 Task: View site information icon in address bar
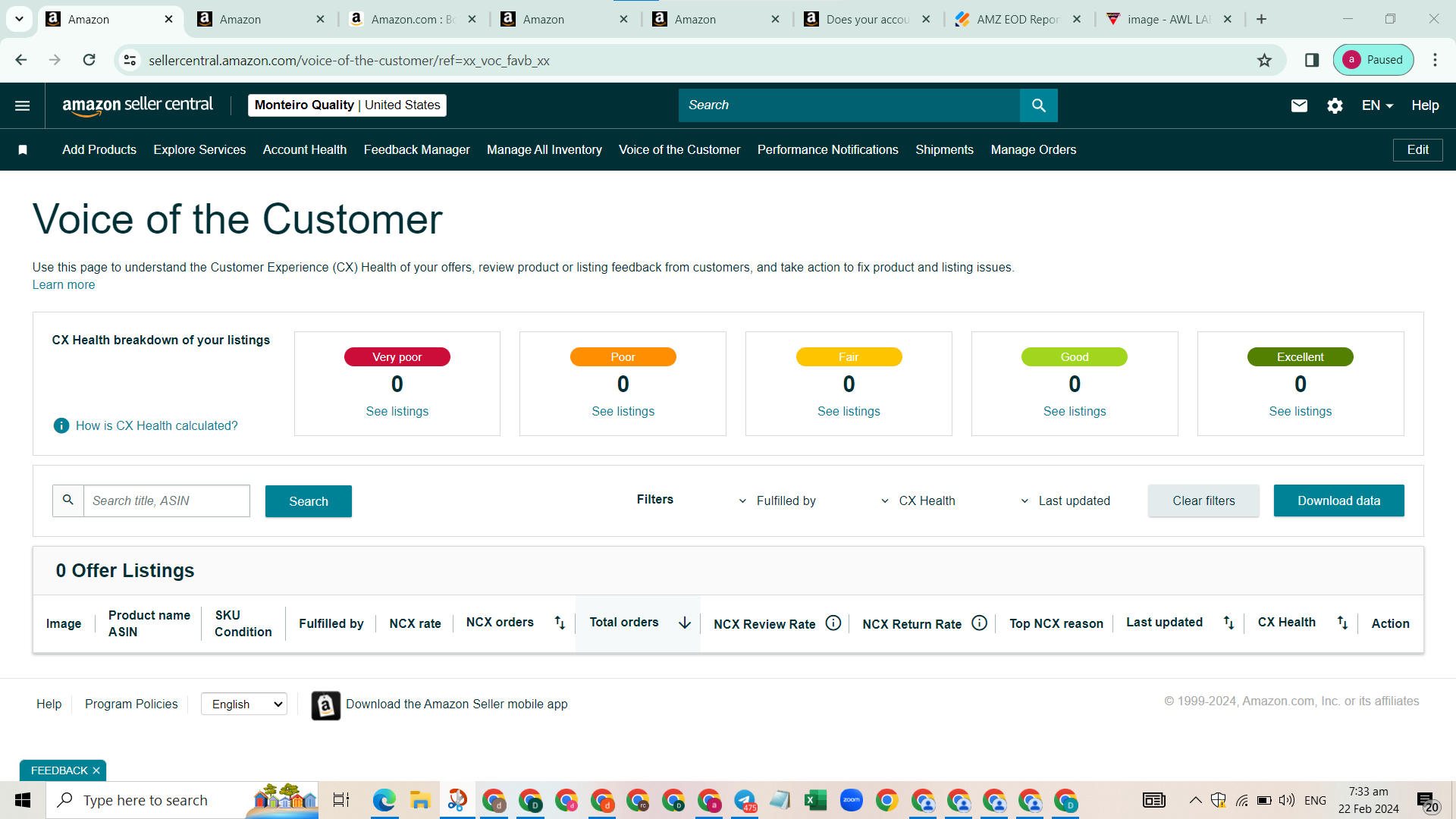pos(130,60)
